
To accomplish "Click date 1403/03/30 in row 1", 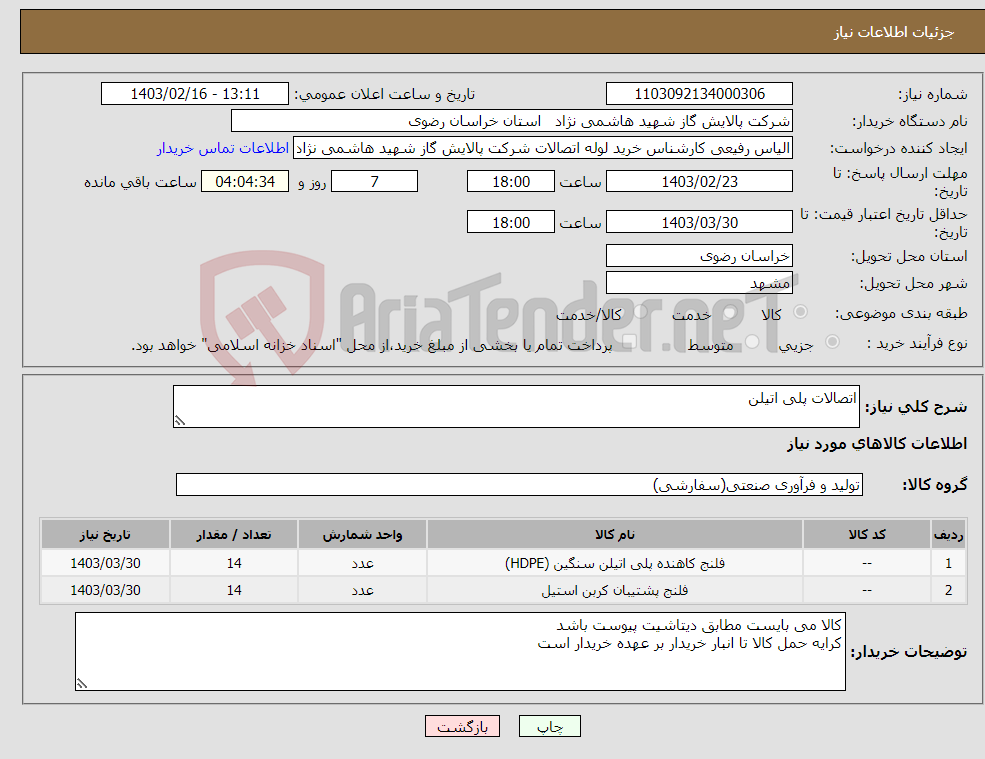I will [x=106, y=563].
